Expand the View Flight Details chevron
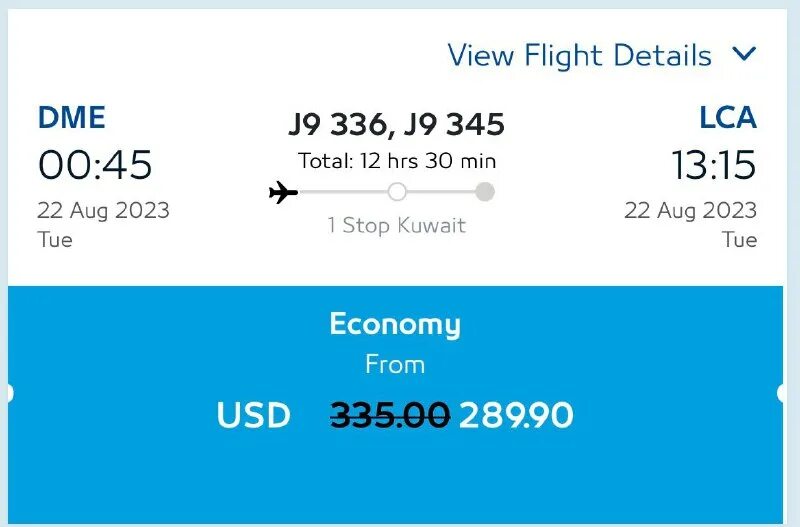The height and width of the screenshot is (527, 800). tap(744, 54)
